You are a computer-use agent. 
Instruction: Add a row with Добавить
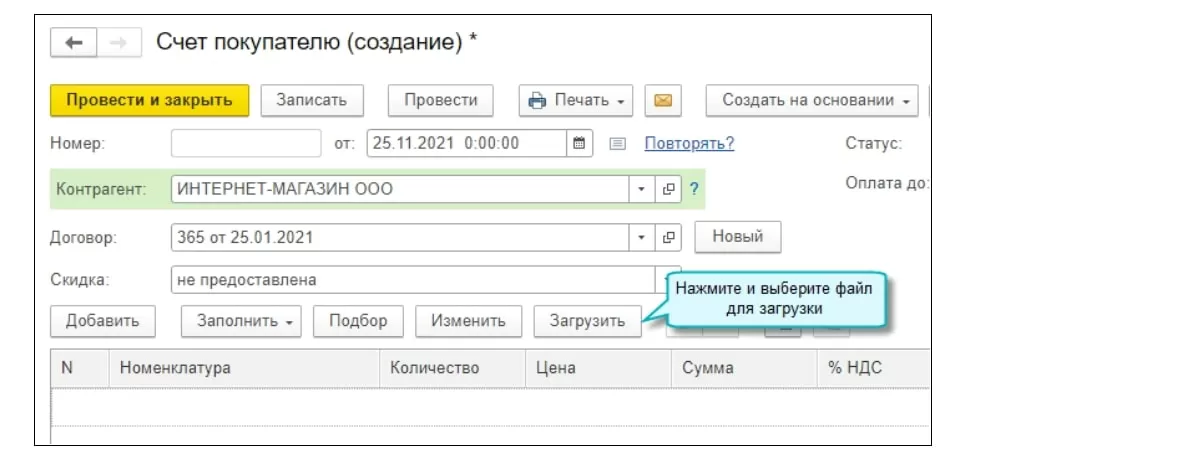click(x=103, y=321)
